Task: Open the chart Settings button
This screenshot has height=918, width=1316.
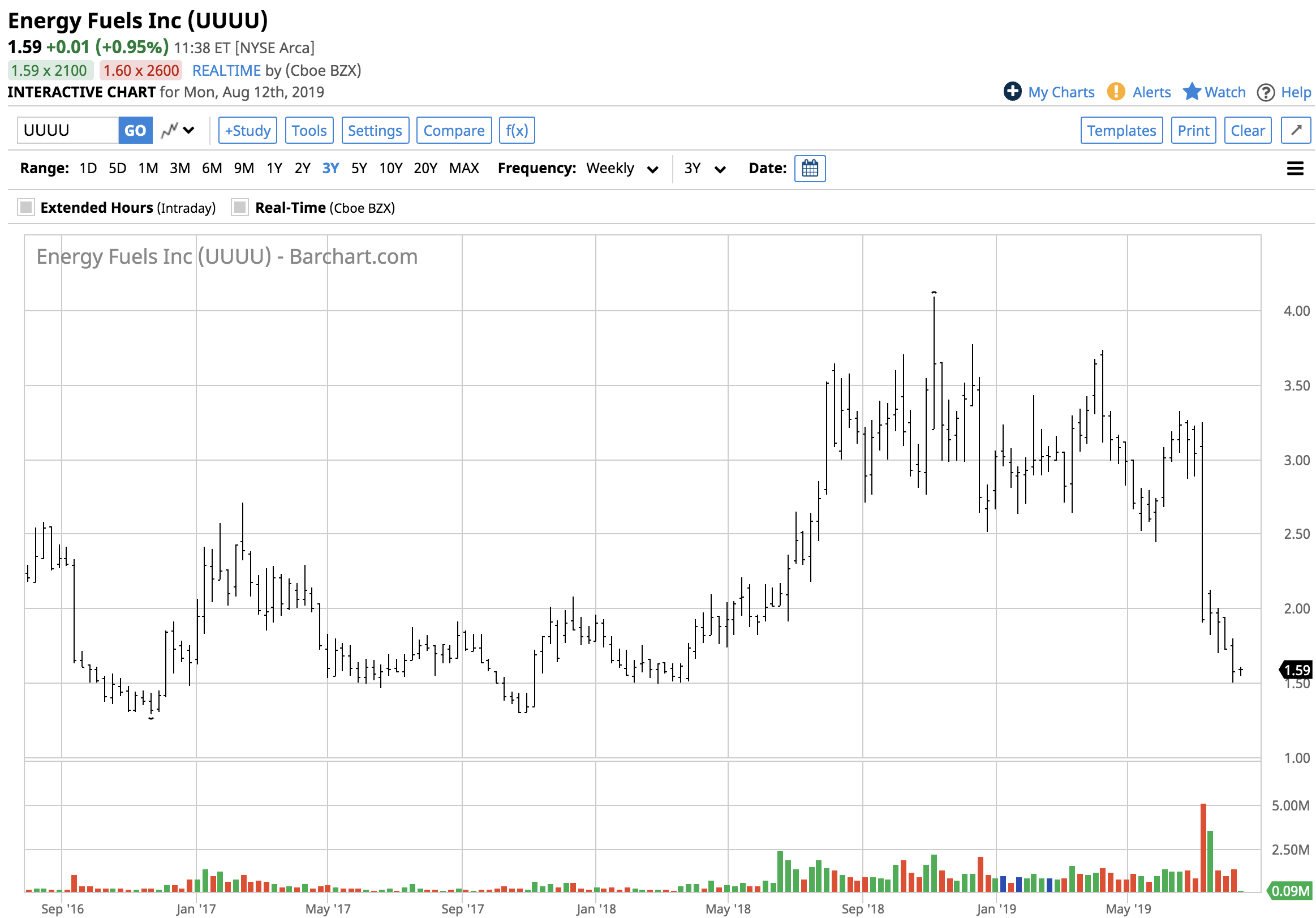Action: (x=375, y=130)
